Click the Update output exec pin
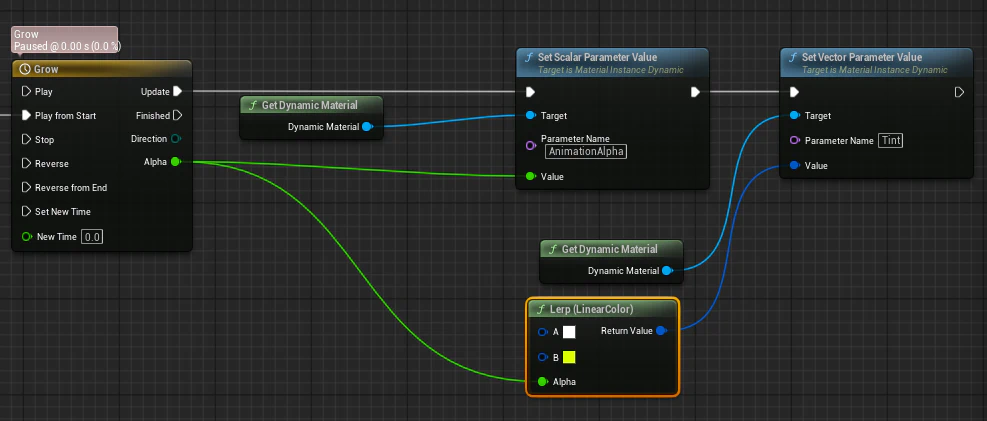 pos(178,92)
